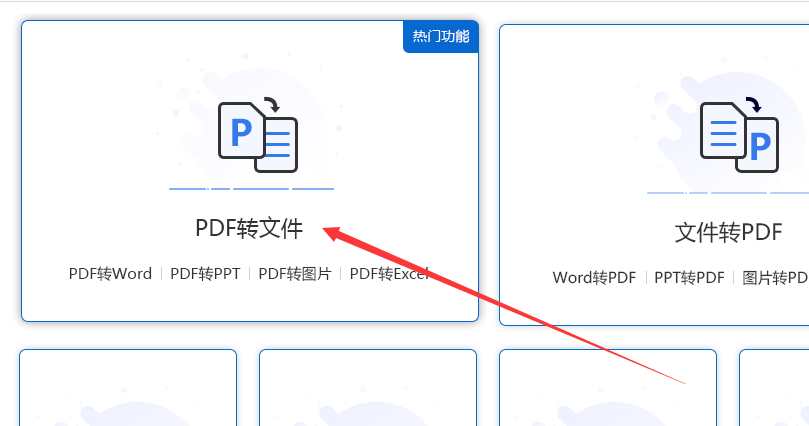This screenshot has height=426, width=809.
Task: Click the 文件转PDF document conversion icon
Action: [739, 135]
